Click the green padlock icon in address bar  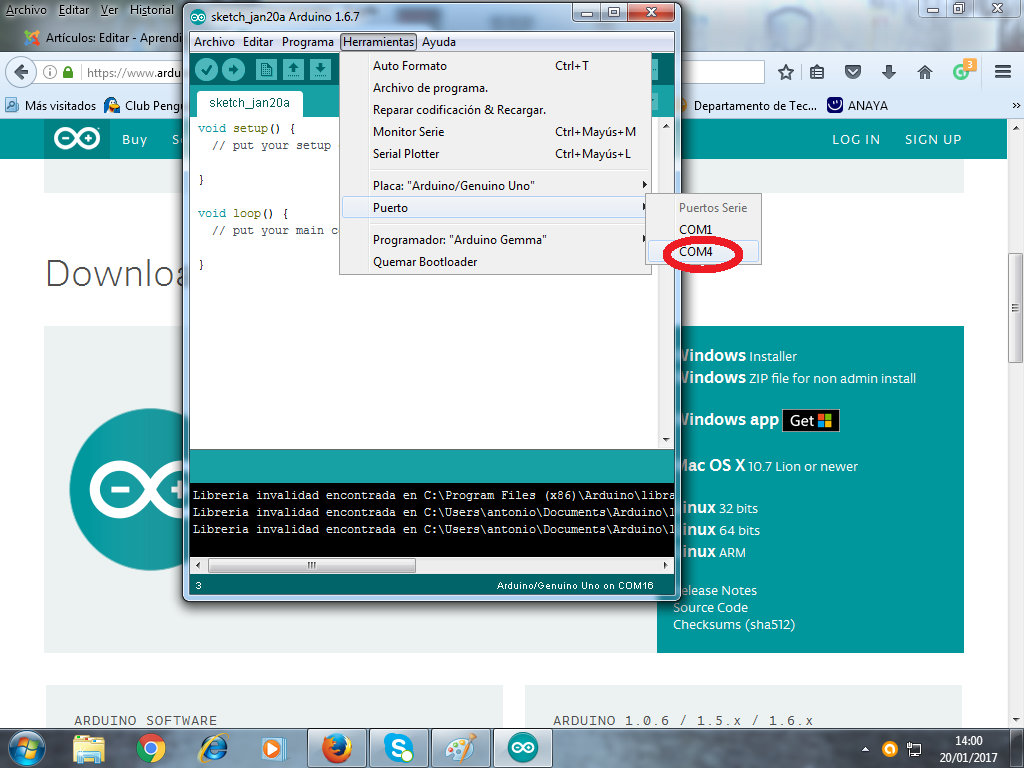click(68, 72)
